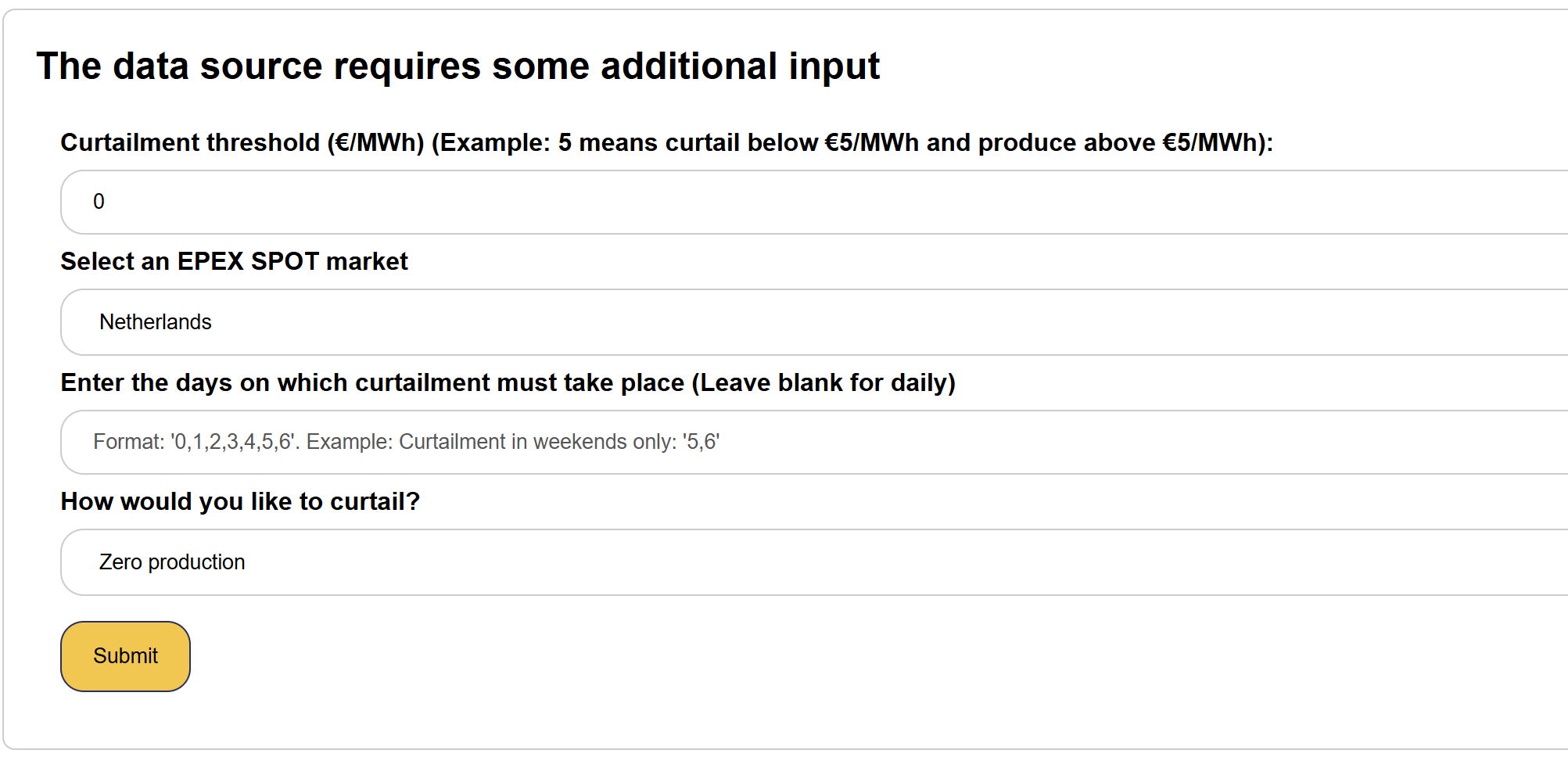
Task: Click the market selector showing Netherlands
Action: (813, 322)
